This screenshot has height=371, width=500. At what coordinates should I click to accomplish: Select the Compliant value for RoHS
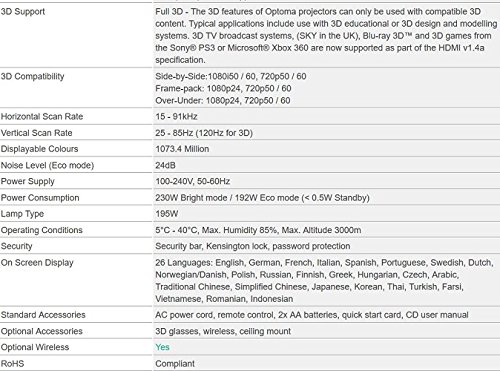pyautogui.click(x=175, y=364)
